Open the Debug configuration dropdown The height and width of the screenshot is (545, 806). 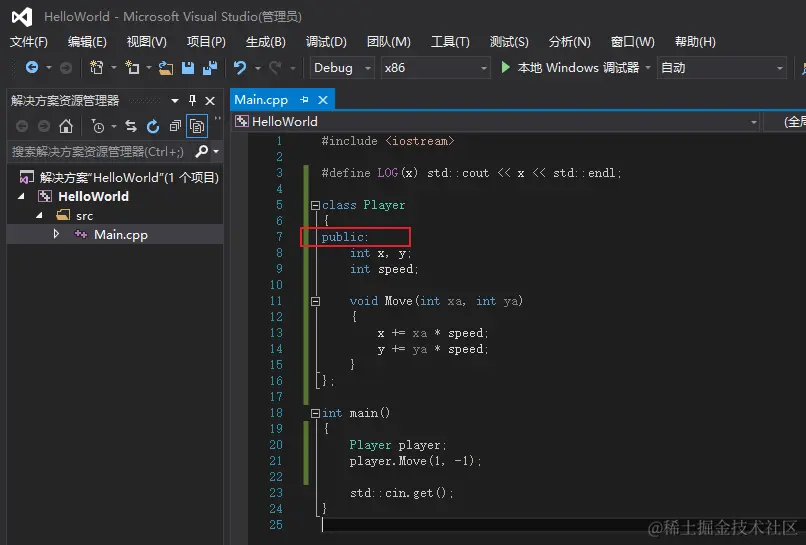341,68
